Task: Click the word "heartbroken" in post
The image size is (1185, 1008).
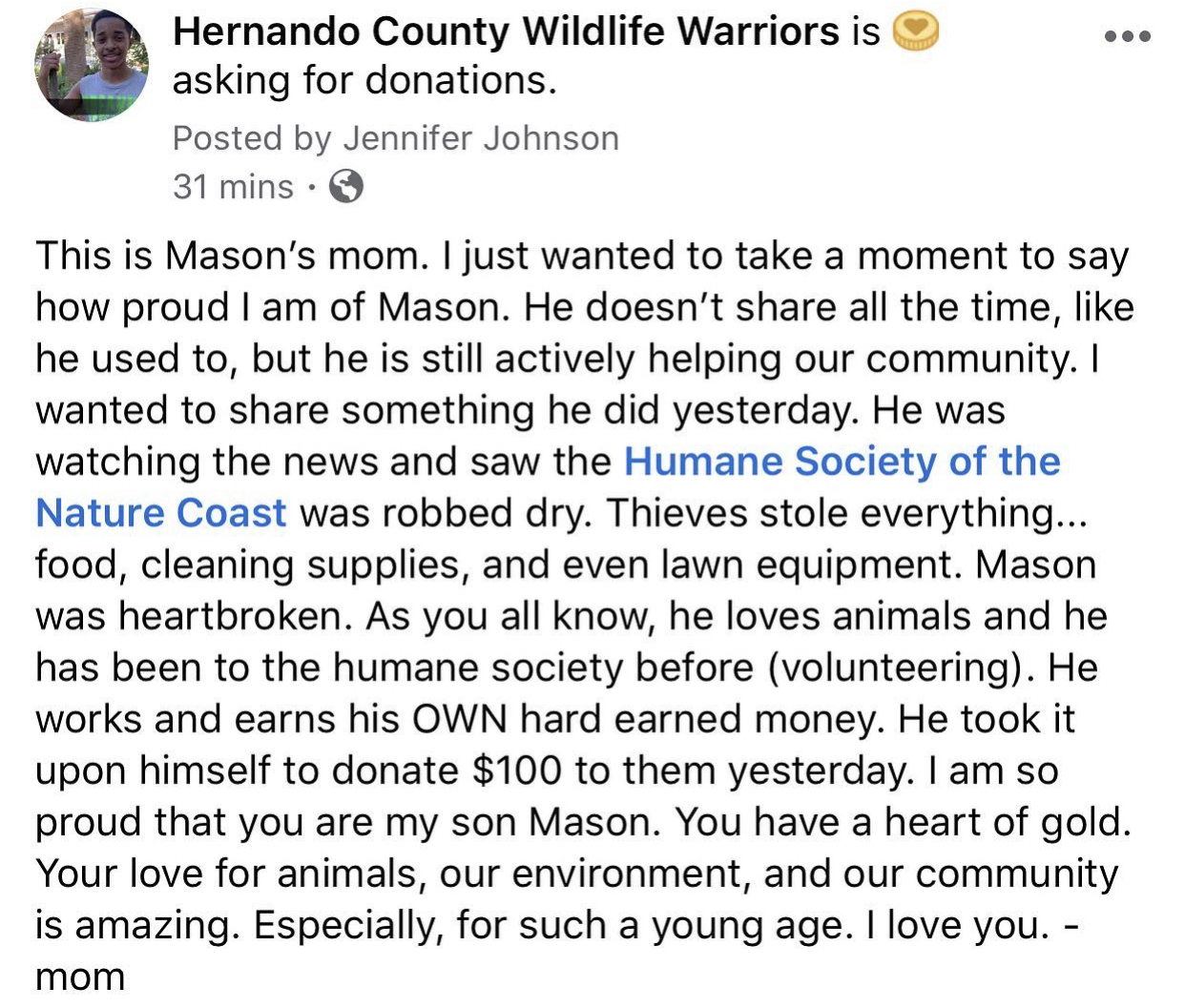Action: [x=232, y=616]
